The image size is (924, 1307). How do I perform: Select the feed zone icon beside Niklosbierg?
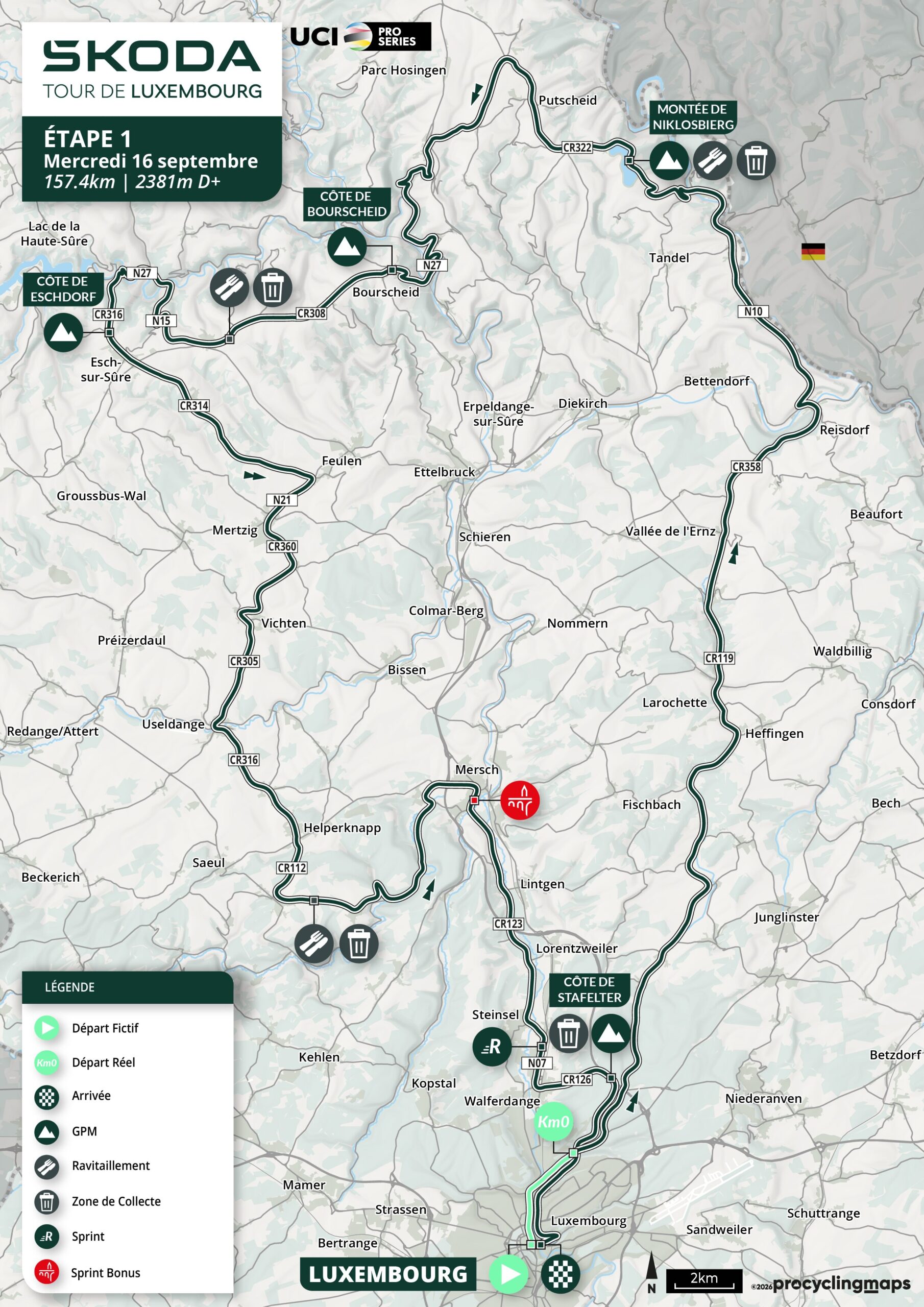[x=712, y=160]
